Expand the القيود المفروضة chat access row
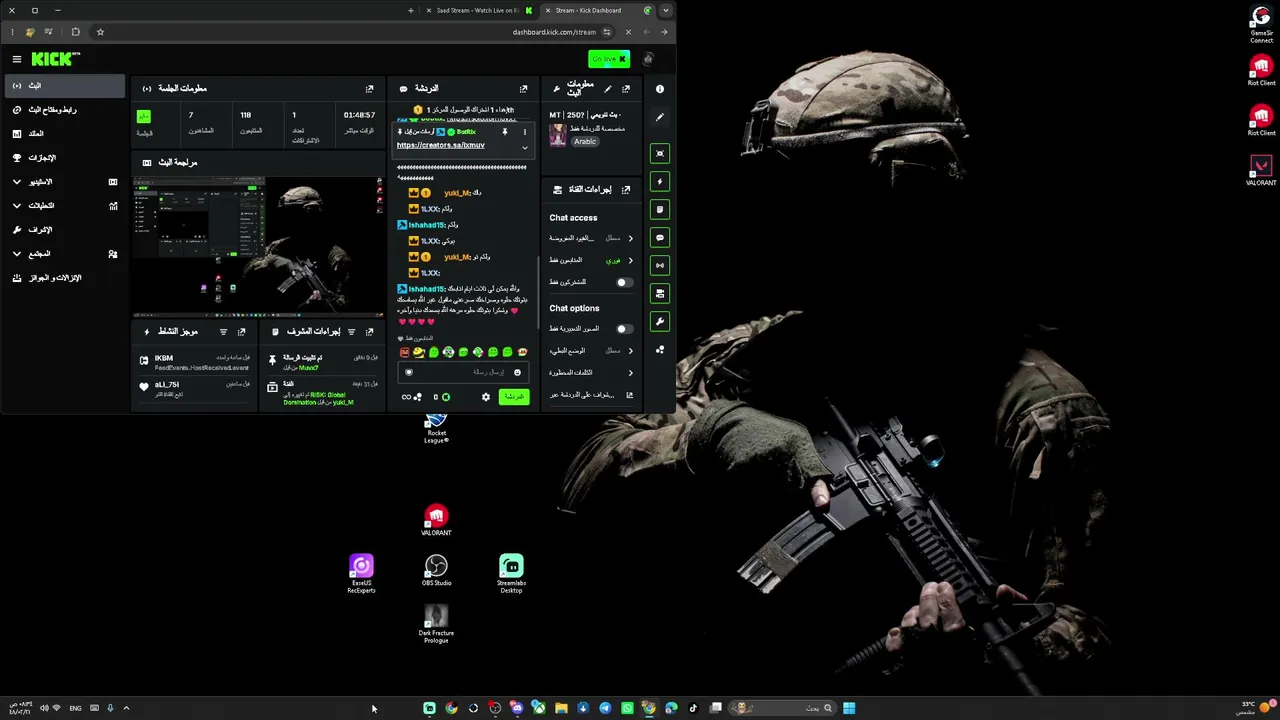This screenshot has width=1280, height=720. [x=591, y=238]
